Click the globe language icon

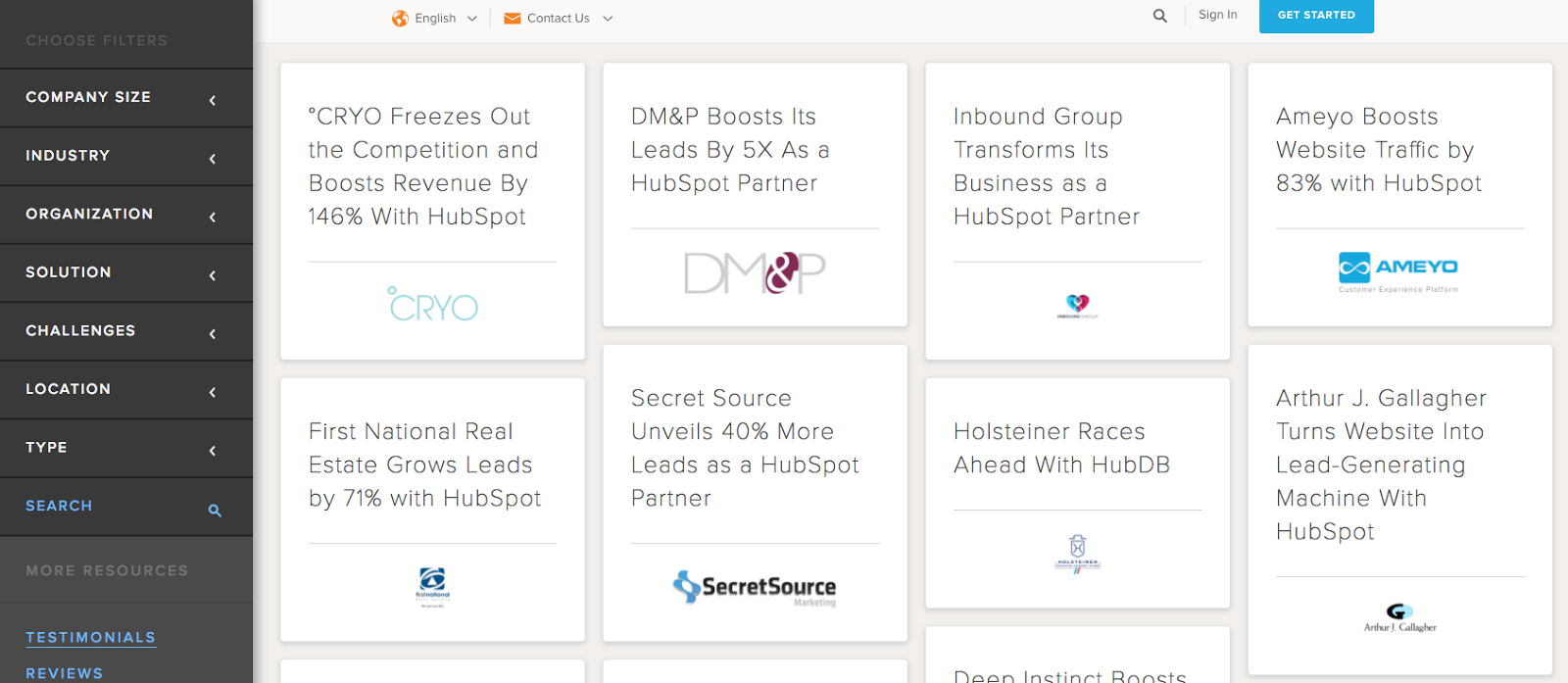point(400,19)
